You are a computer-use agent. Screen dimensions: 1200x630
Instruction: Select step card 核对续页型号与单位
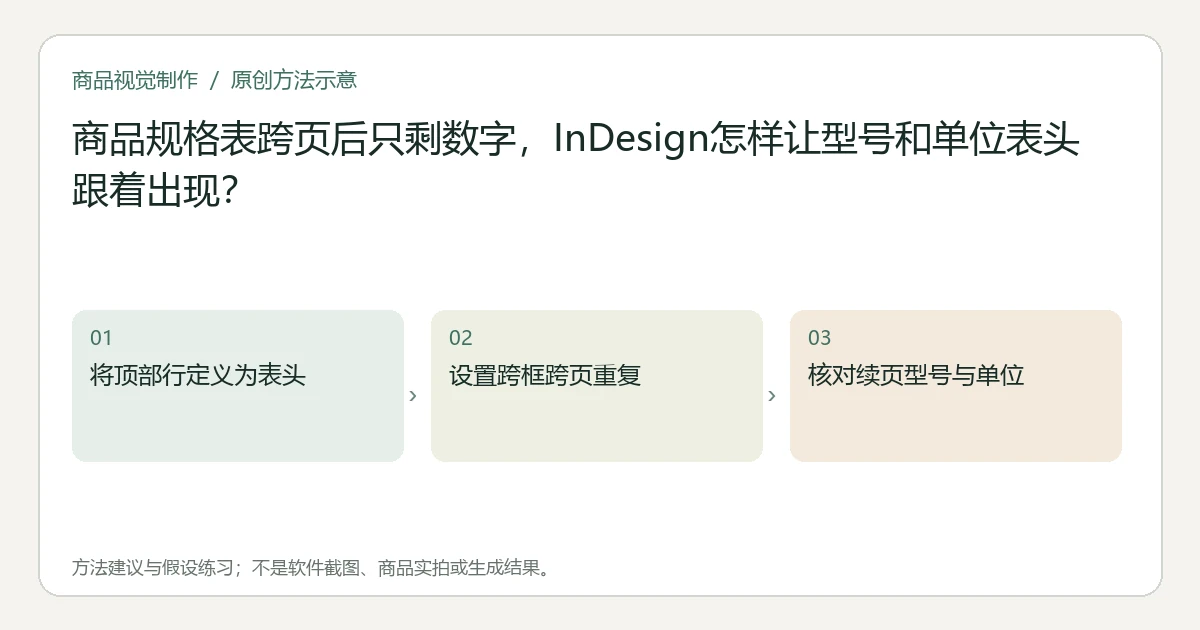(956, 386)
